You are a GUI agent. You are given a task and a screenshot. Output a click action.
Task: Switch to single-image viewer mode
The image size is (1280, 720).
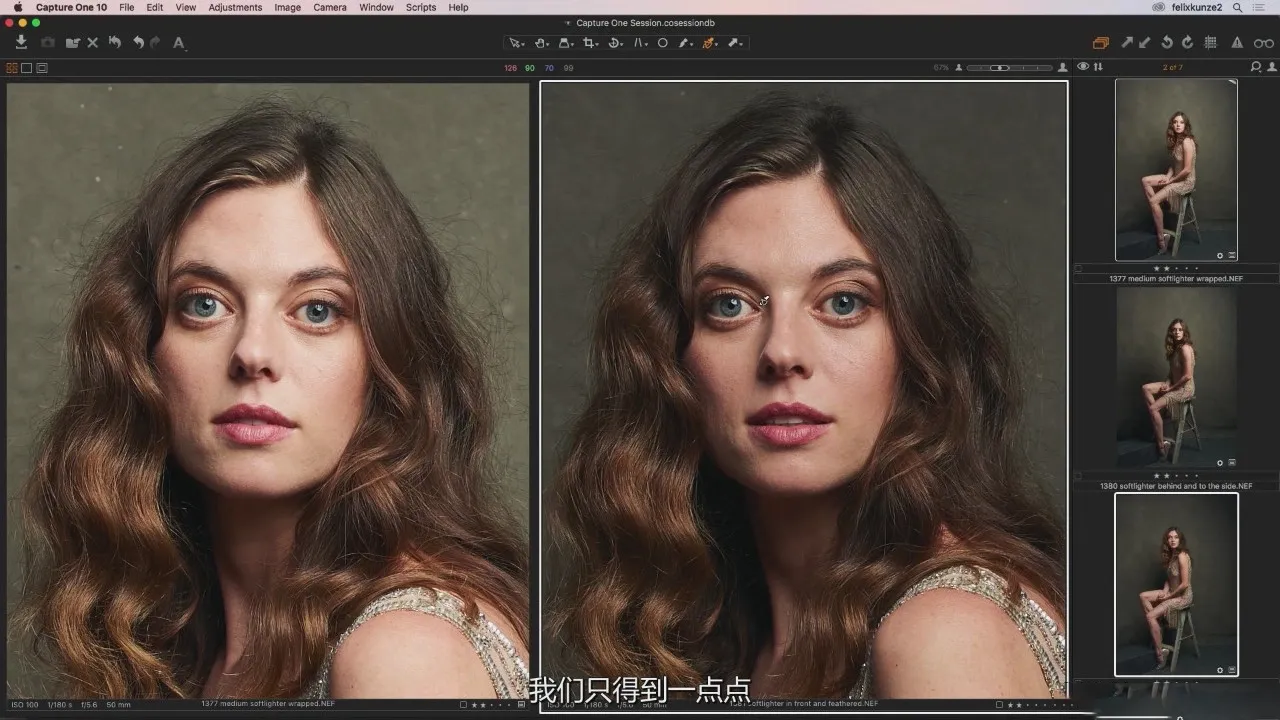coord(27,68)
